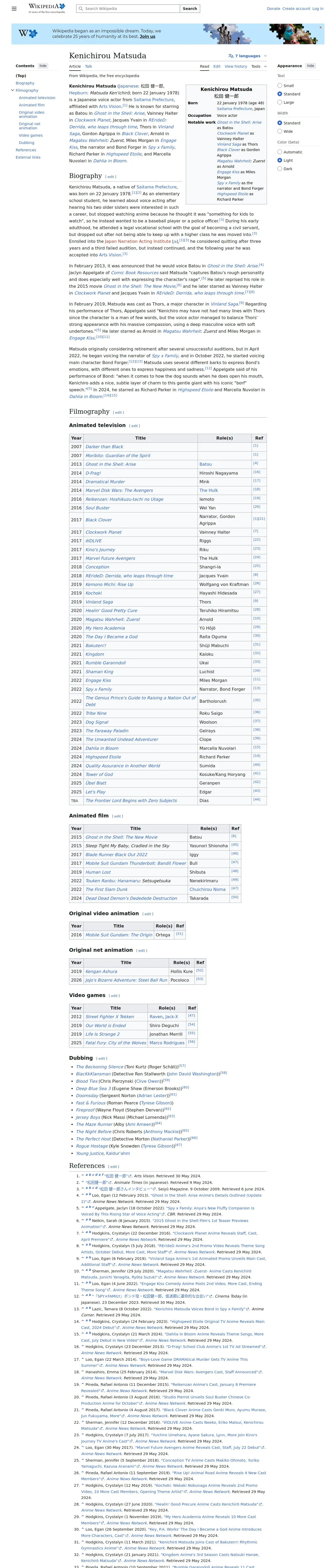Viewport: 336px width, 1568px height.
Task: Click the Search button
Action: (x=190, y=9)
